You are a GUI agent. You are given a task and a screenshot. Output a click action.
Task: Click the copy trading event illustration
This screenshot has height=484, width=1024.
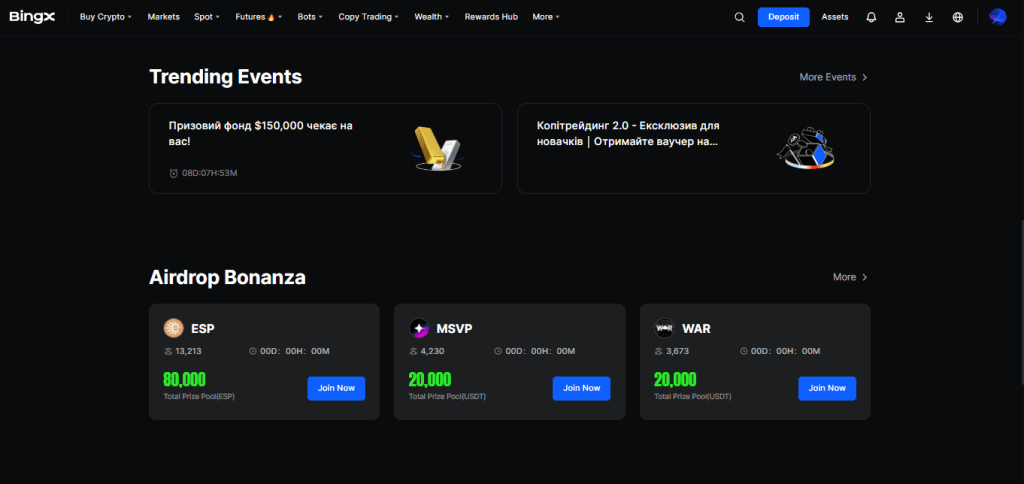click(x=806, y=148)
